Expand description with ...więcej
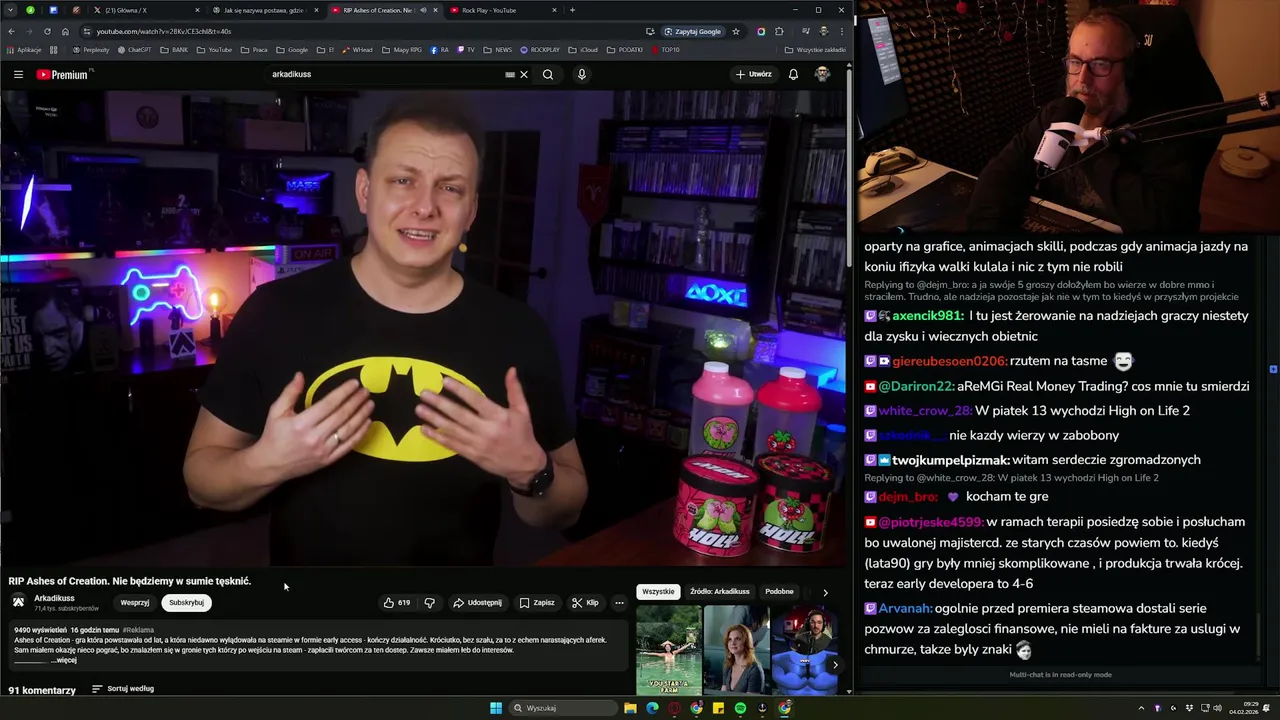Screen dimensions: 1280x720 (x=66, y=660)
